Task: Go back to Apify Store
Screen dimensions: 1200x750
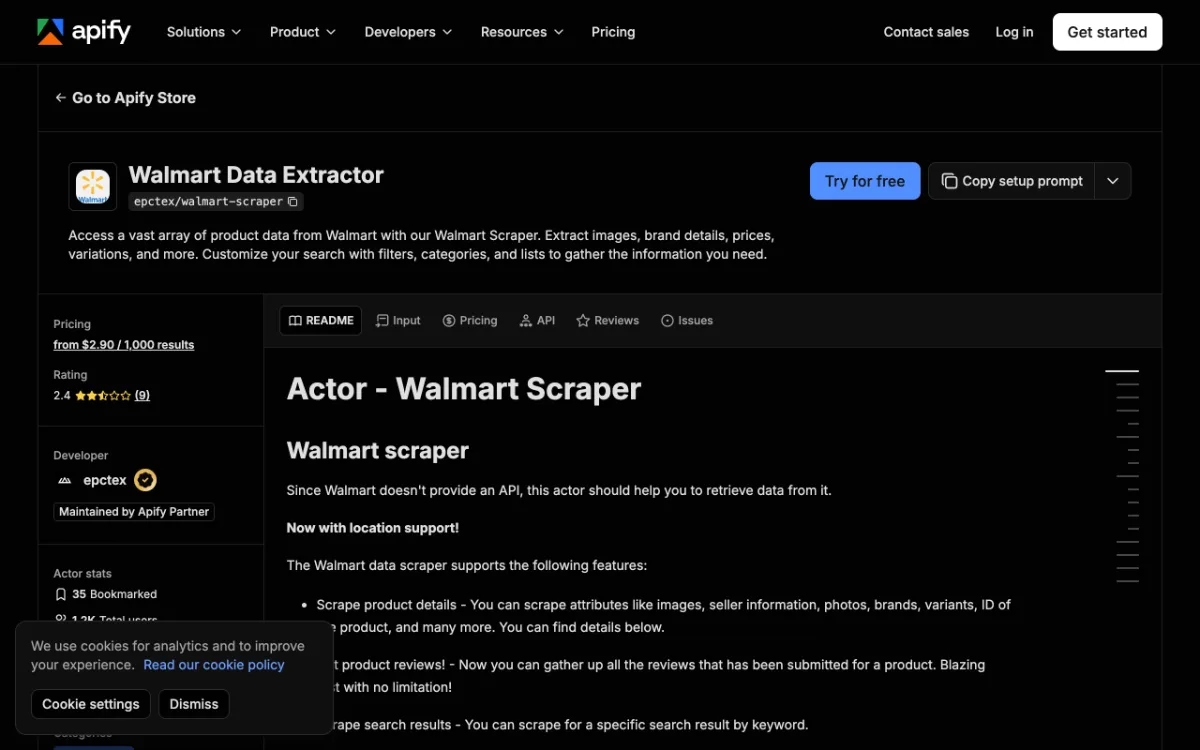Action: [126, 98]
